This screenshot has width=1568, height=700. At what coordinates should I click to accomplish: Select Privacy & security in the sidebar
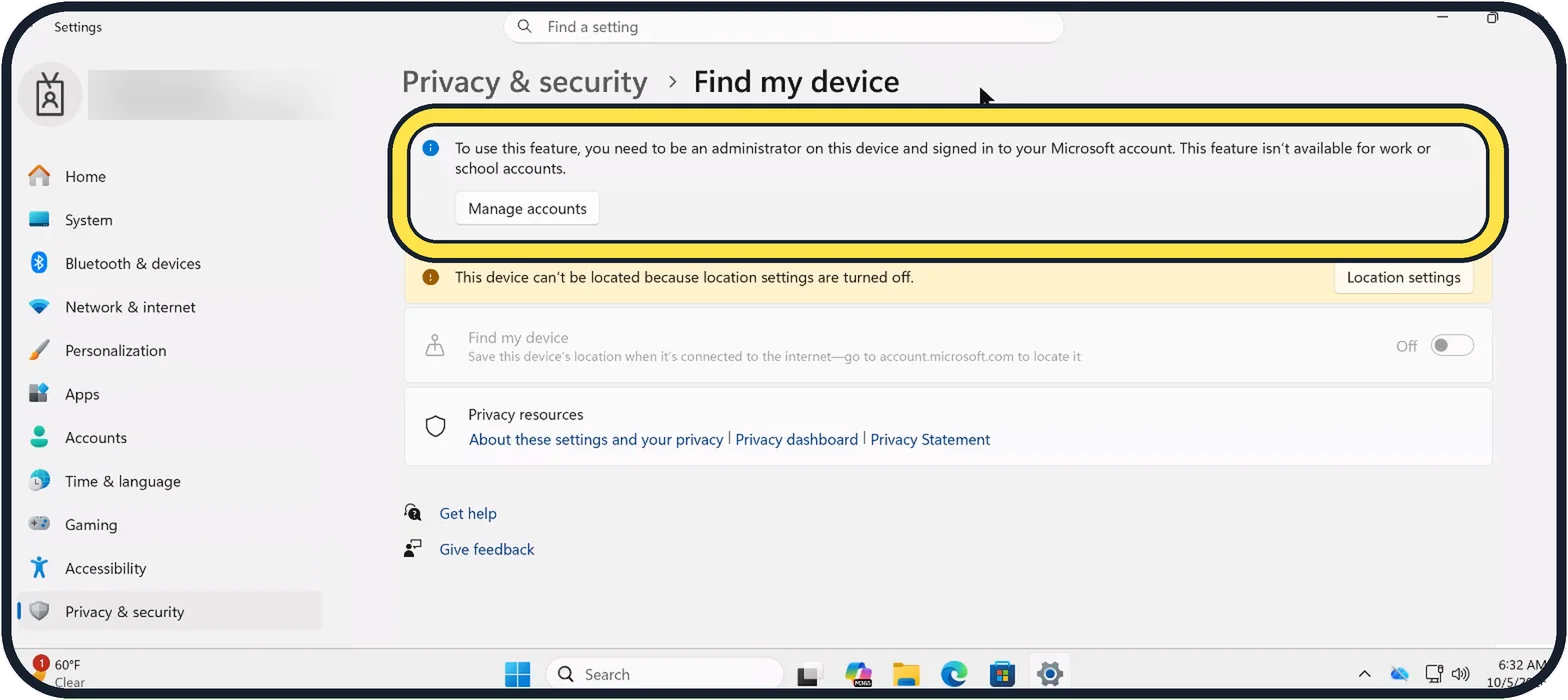(169, 611)
